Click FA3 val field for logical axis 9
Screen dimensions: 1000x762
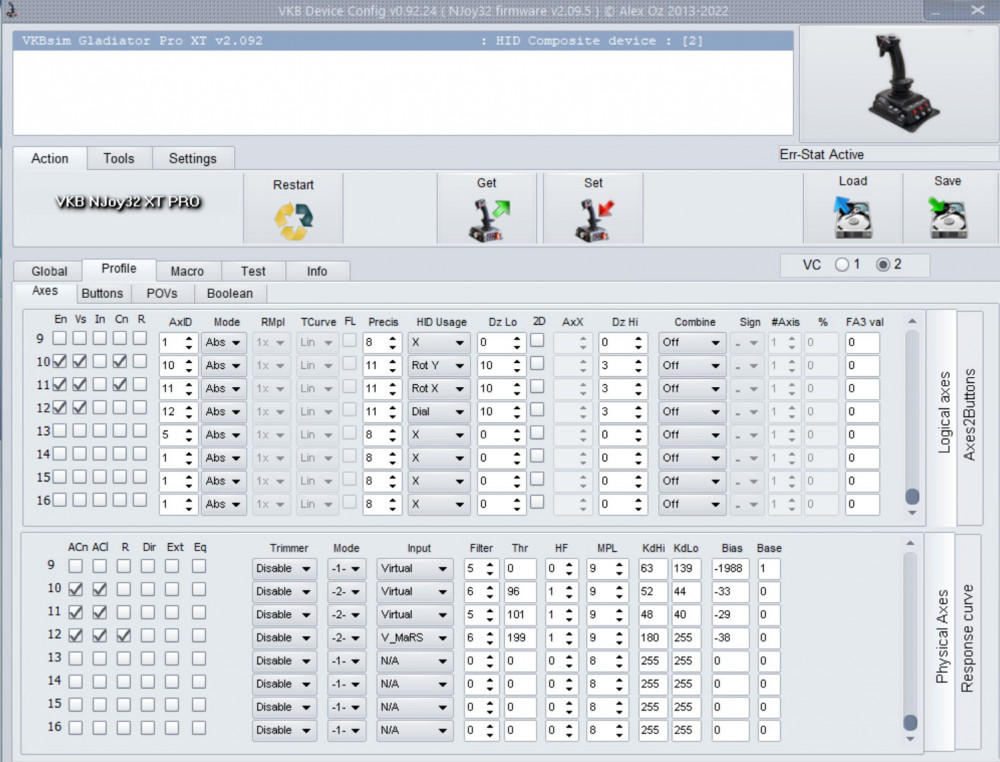863,342
